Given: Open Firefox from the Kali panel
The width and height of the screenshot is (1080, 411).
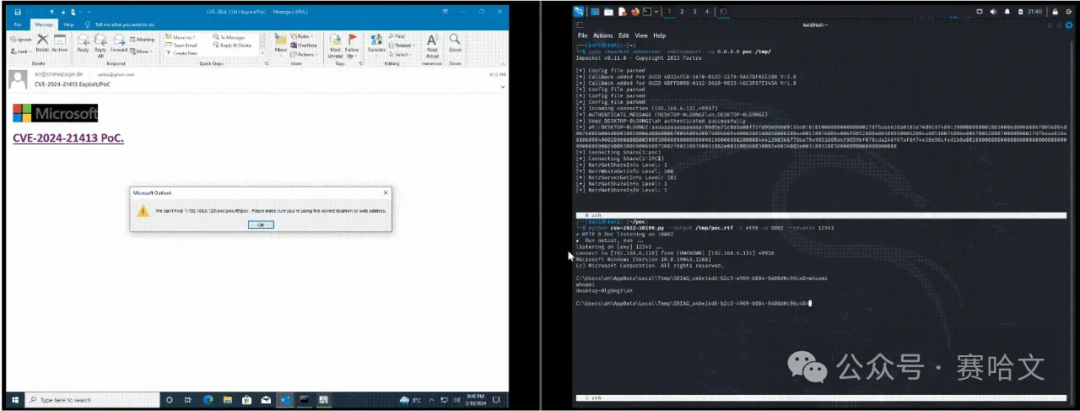Looking at the screenshot, I should point(634,11).
